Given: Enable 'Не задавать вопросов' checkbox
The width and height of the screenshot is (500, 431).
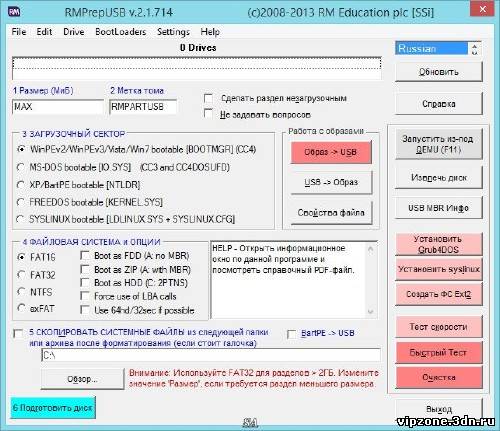Looking at the screenshot, I should pos(208,114).
